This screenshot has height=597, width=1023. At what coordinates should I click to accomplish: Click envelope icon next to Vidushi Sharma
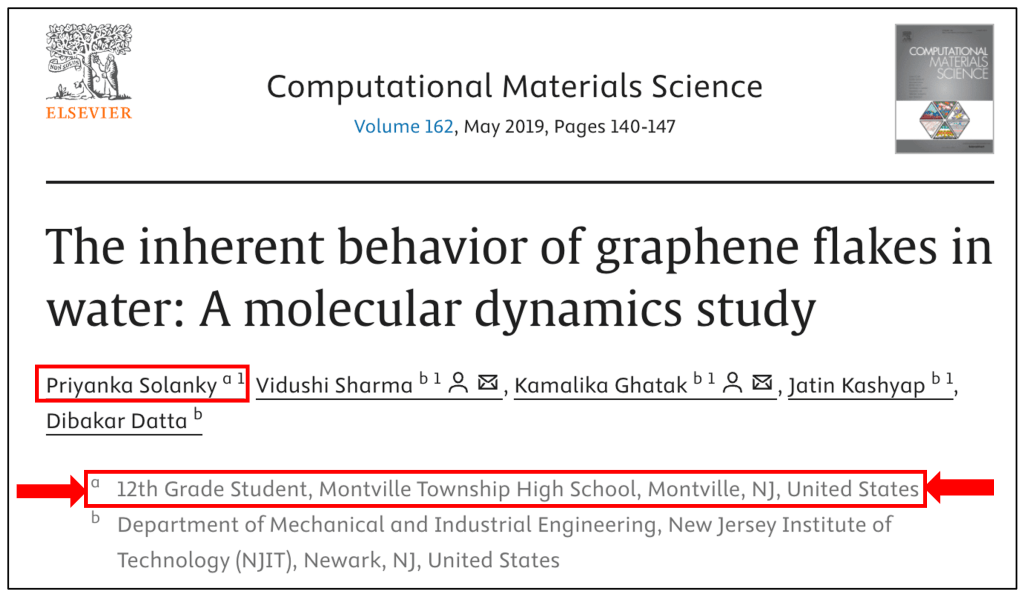point(488,384)
